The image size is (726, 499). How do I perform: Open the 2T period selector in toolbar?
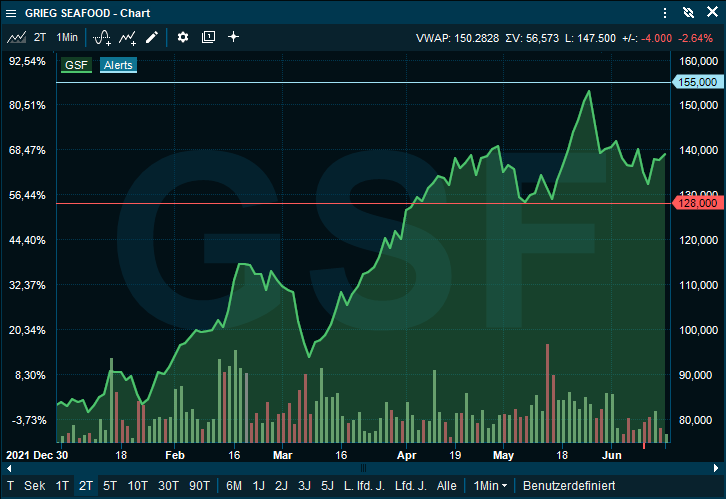(40, 37)
